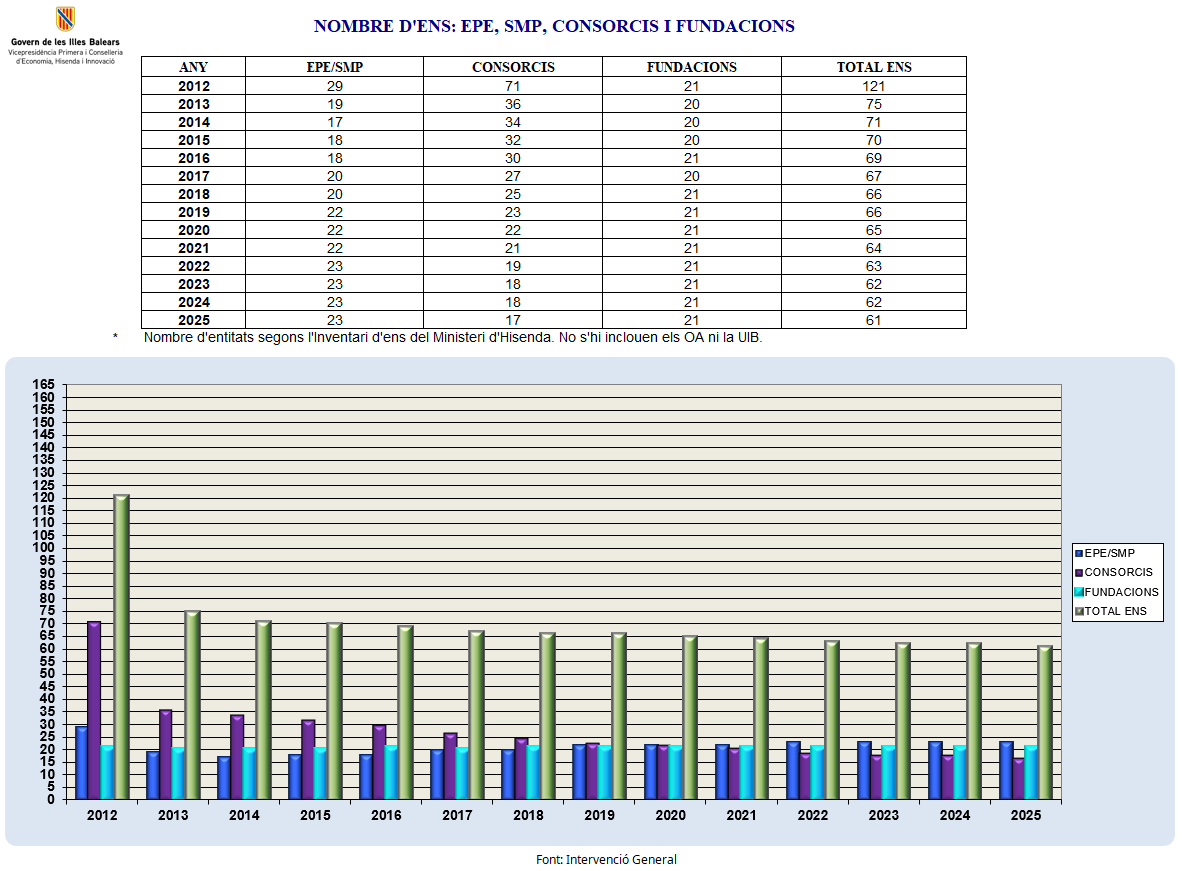Click the 2013 TOTAL ENS green bar
This screenshot has width=1182, height=871.
coord(193,705)
